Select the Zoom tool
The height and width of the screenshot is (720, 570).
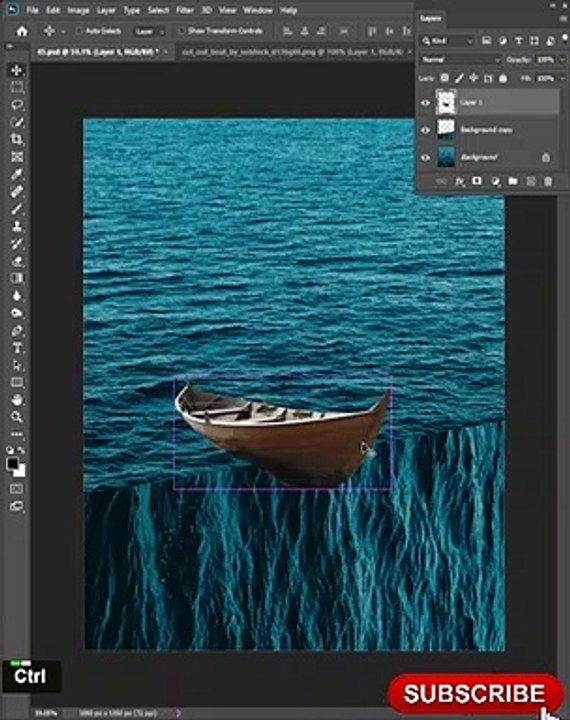pos(17,417)
